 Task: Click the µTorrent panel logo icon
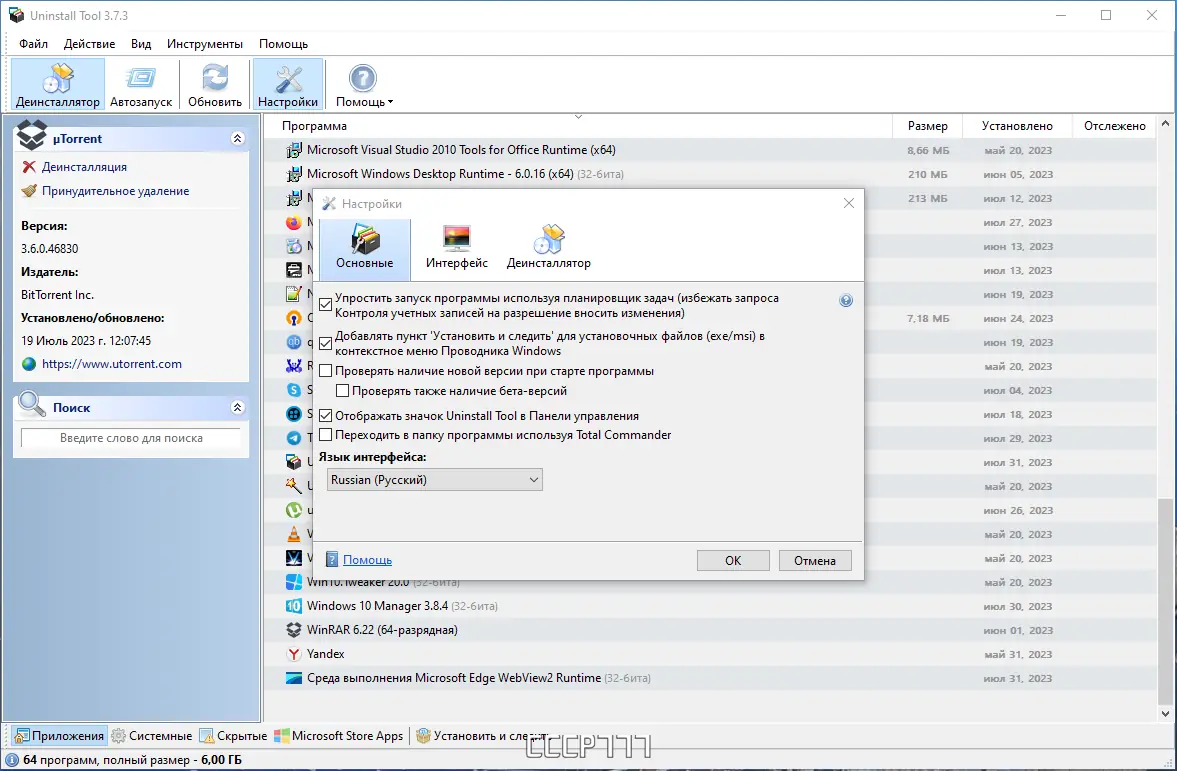pos(32,134)
